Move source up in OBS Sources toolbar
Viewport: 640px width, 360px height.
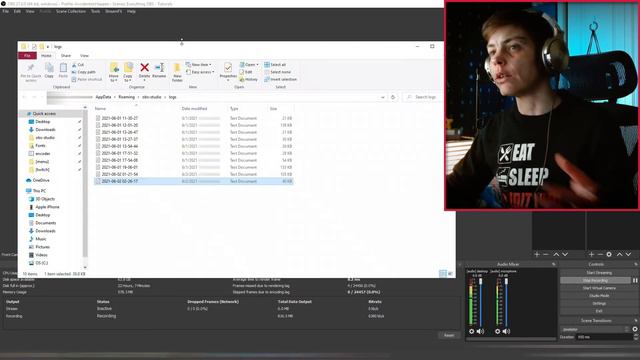pos(620,254)
